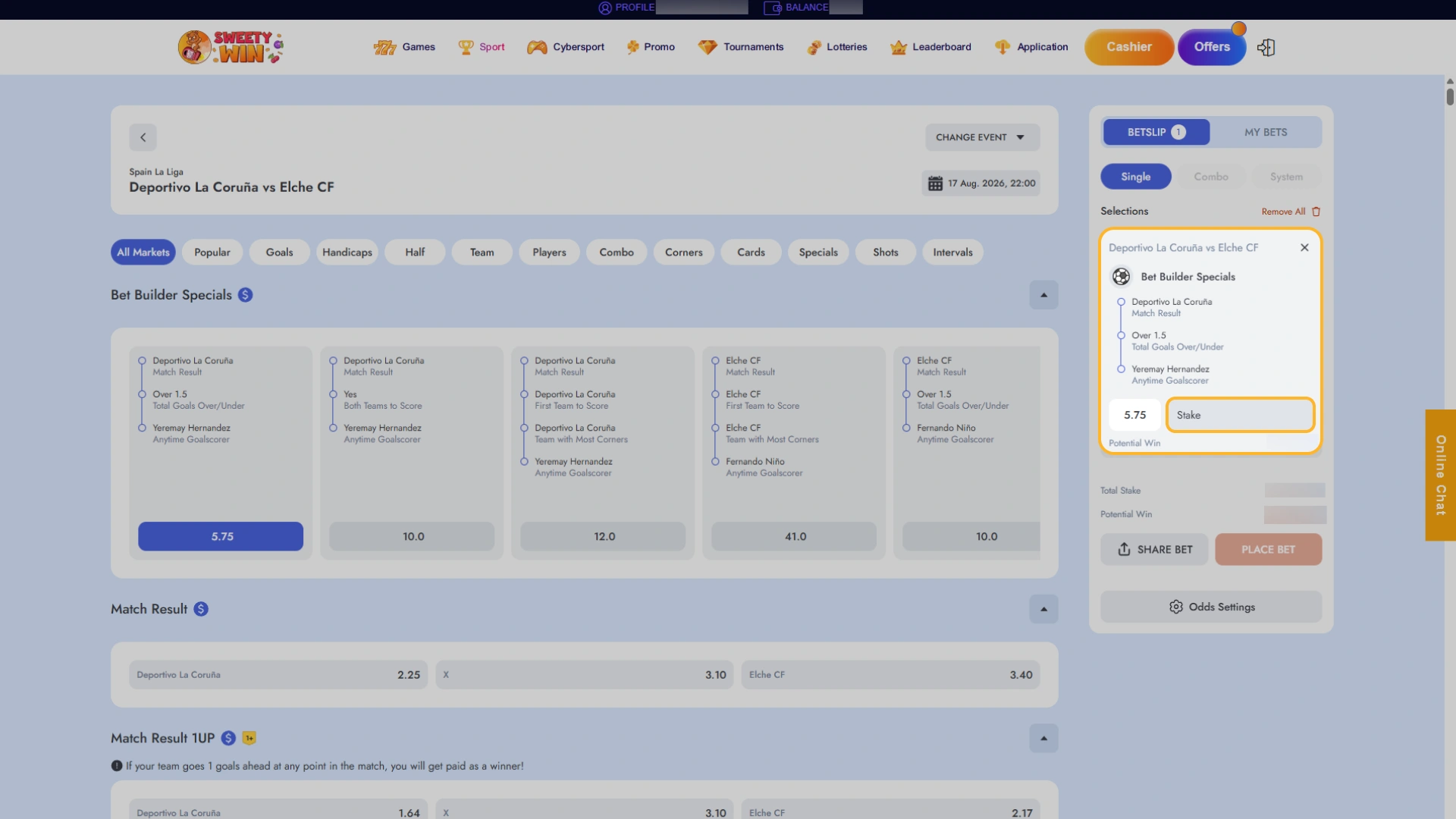Deselect the 5.75 bet builder odds
The height and width of the screenshot is (819, 1456).
pos(221,536)
